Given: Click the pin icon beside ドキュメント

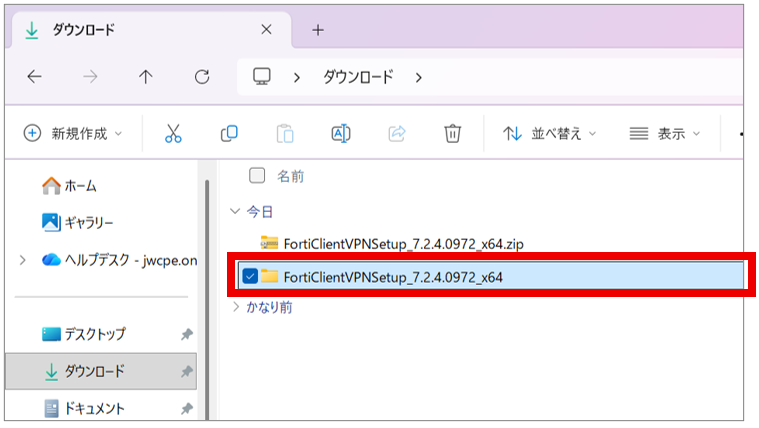Looking at the screenshot, I should 187,409.
